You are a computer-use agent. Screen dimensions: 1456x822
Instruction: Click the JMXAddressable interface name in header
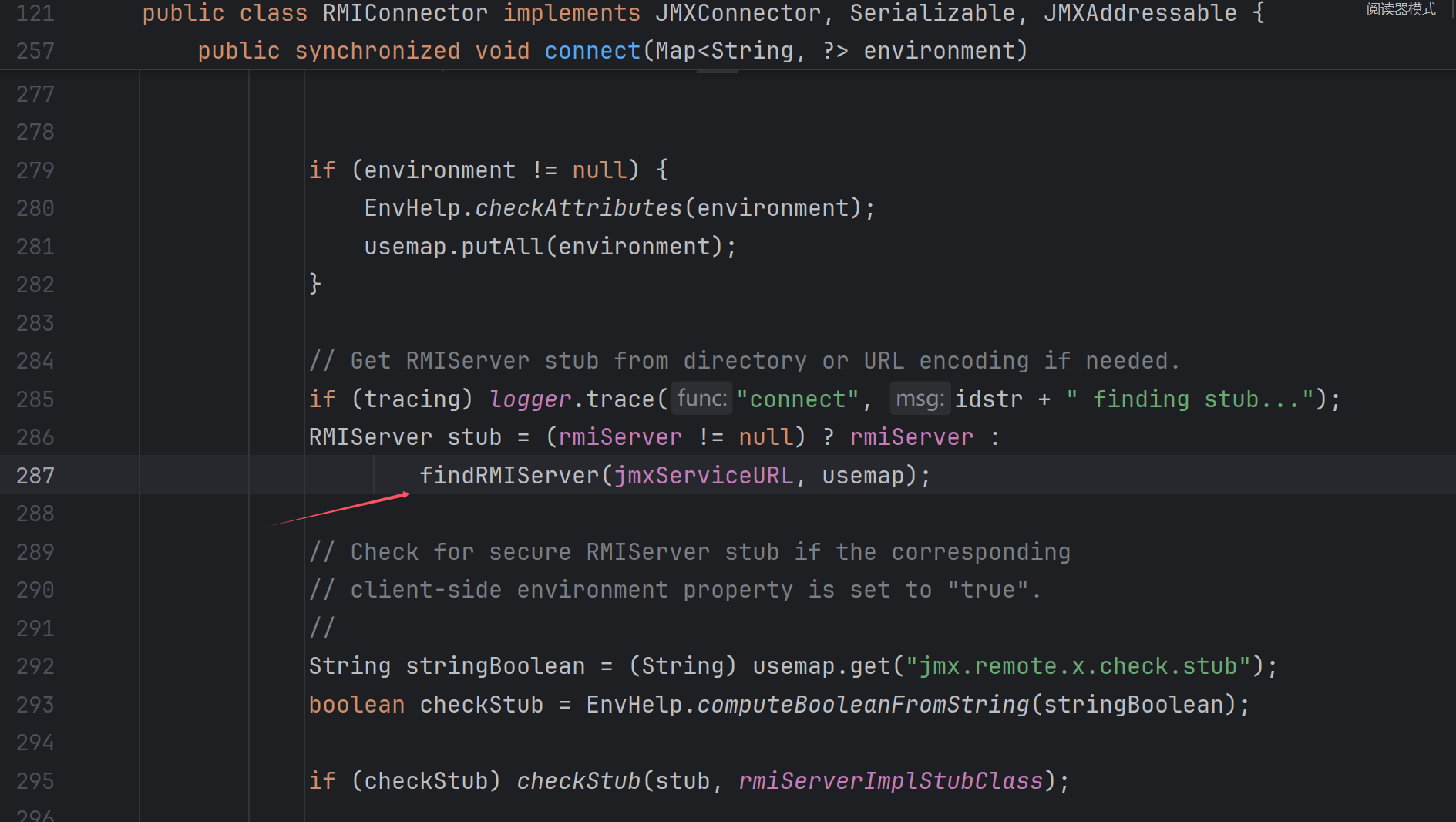pyautogui.click(x=1139, y=13)
